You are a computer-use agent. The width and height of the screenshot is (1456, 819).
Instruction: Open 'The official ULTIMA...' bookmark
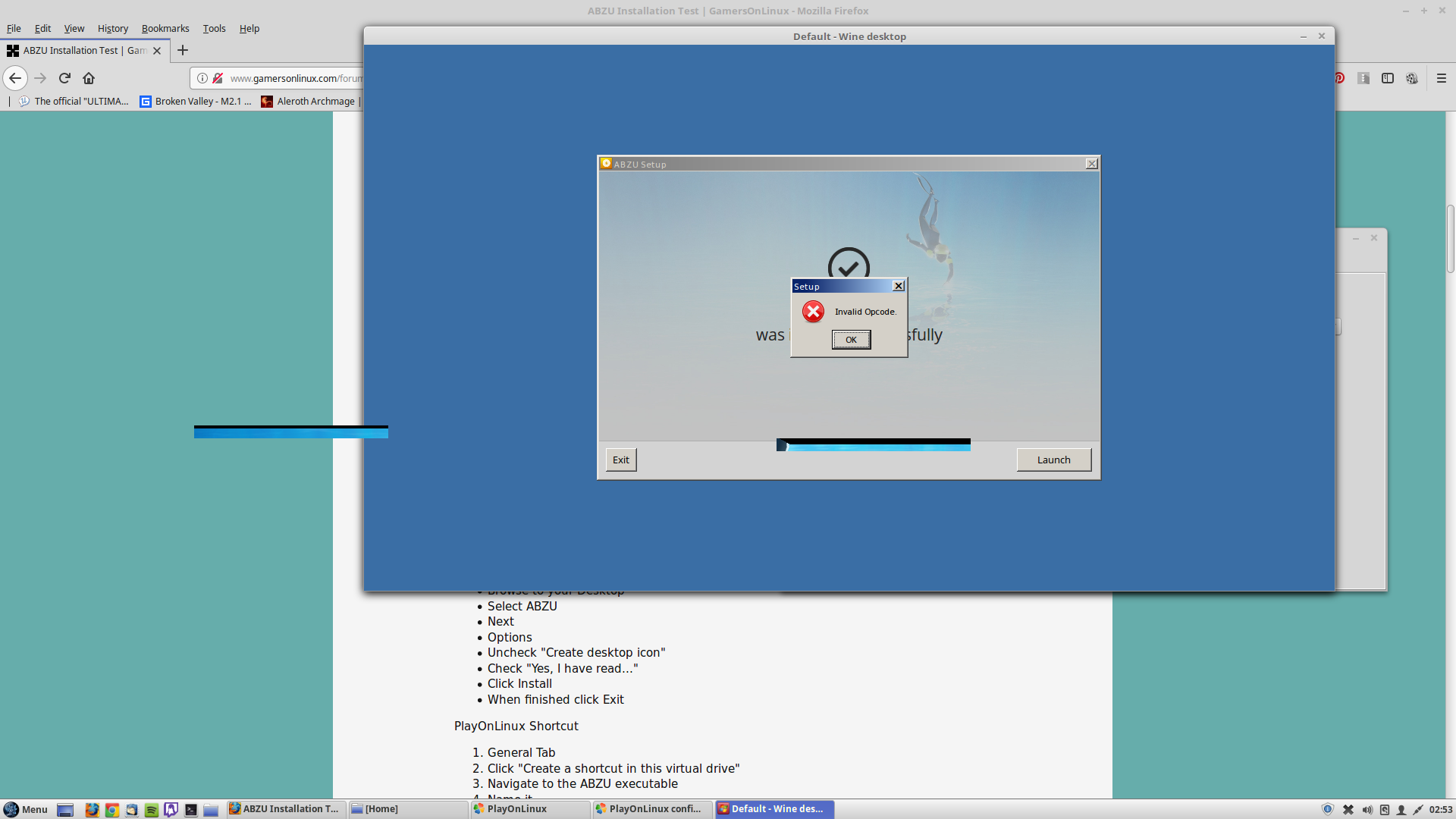point(74,101)
